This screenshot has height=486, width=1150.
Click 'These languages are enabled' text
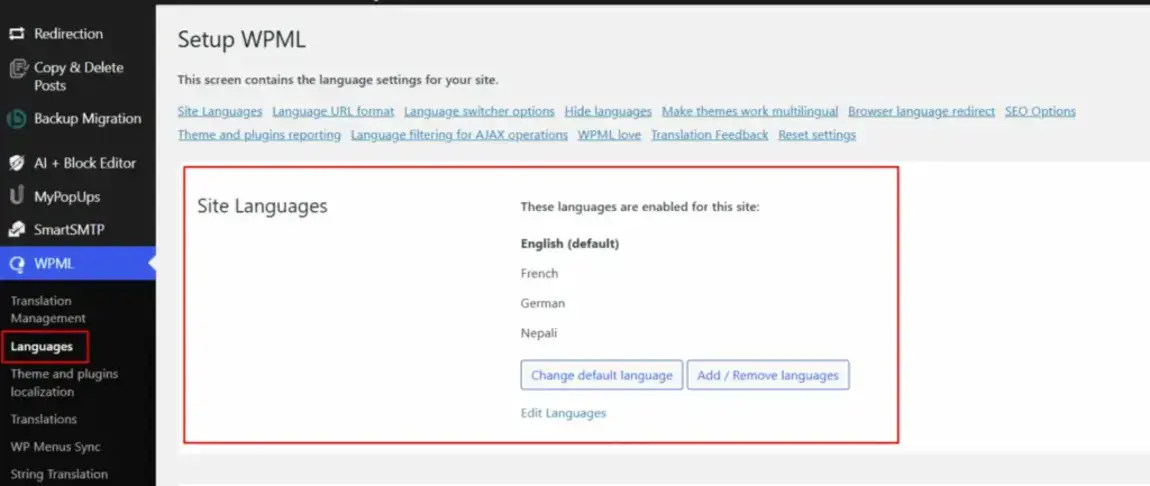click(640, 207)
